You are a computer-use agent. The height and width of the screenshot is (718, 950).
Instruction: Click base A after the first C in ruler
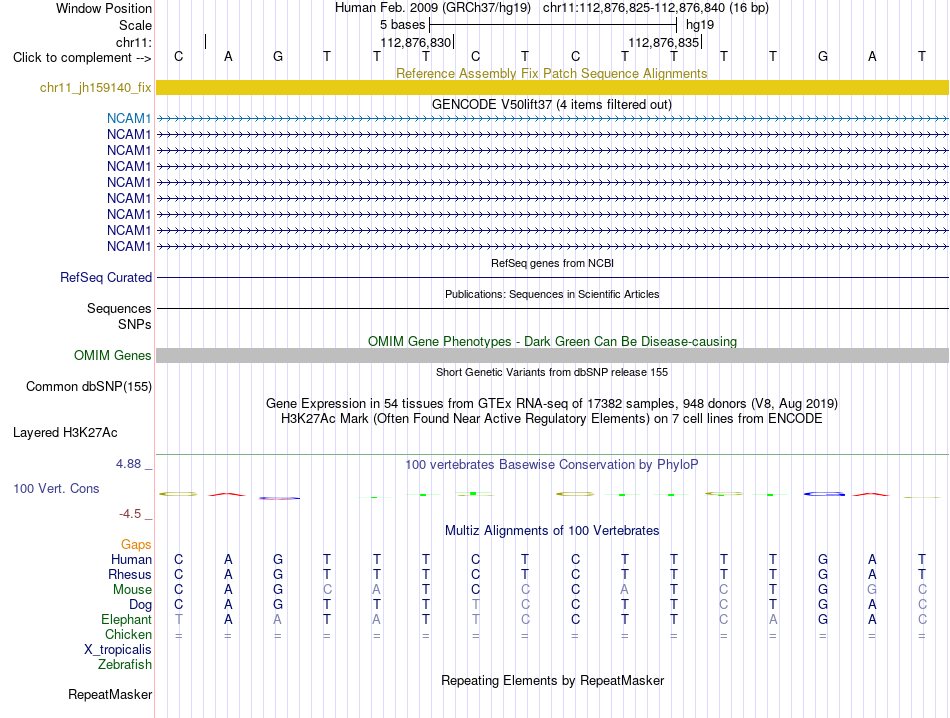click(x=228, y=56)
